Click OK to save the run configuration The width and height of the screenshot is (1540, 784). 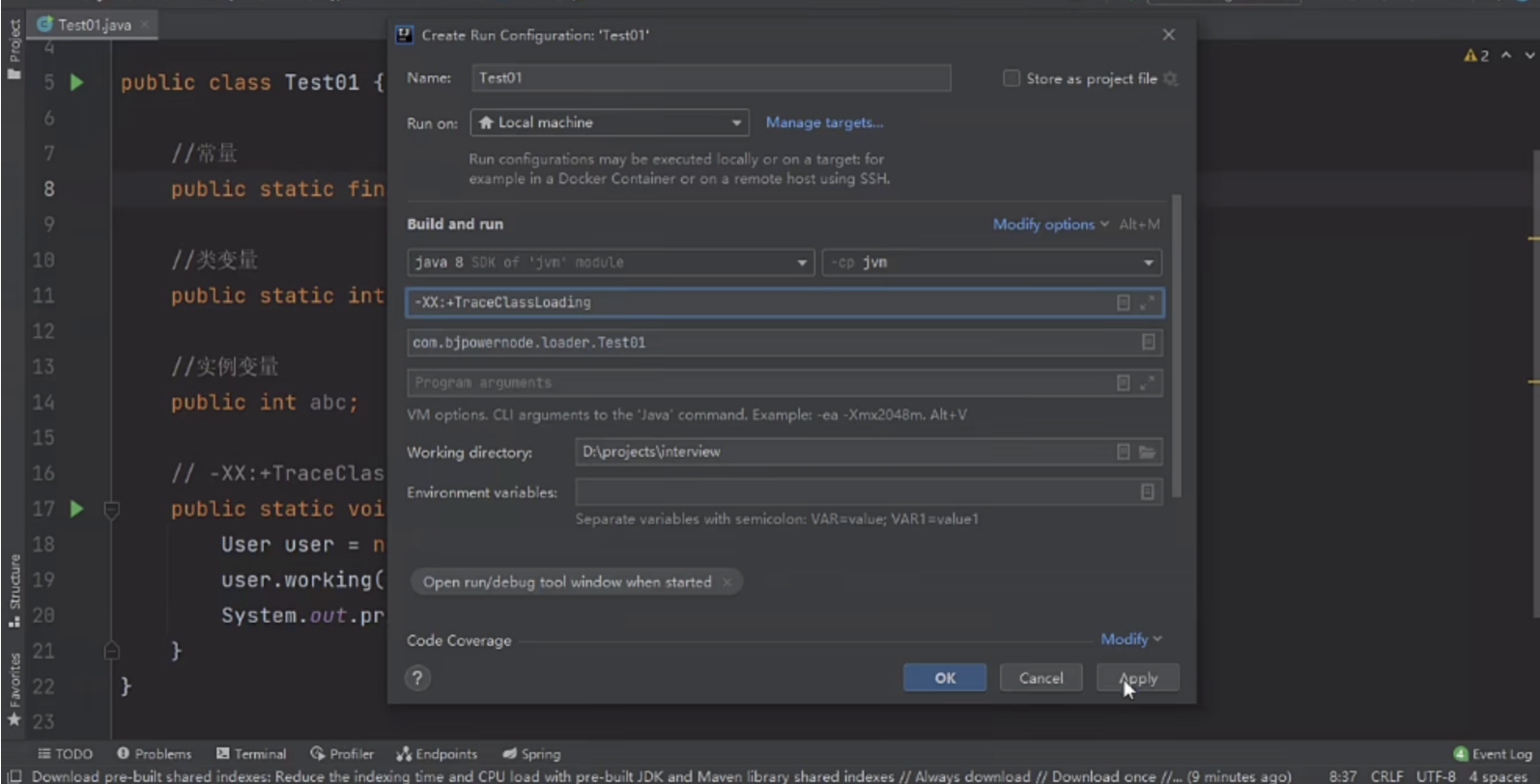tap(945, 678)
